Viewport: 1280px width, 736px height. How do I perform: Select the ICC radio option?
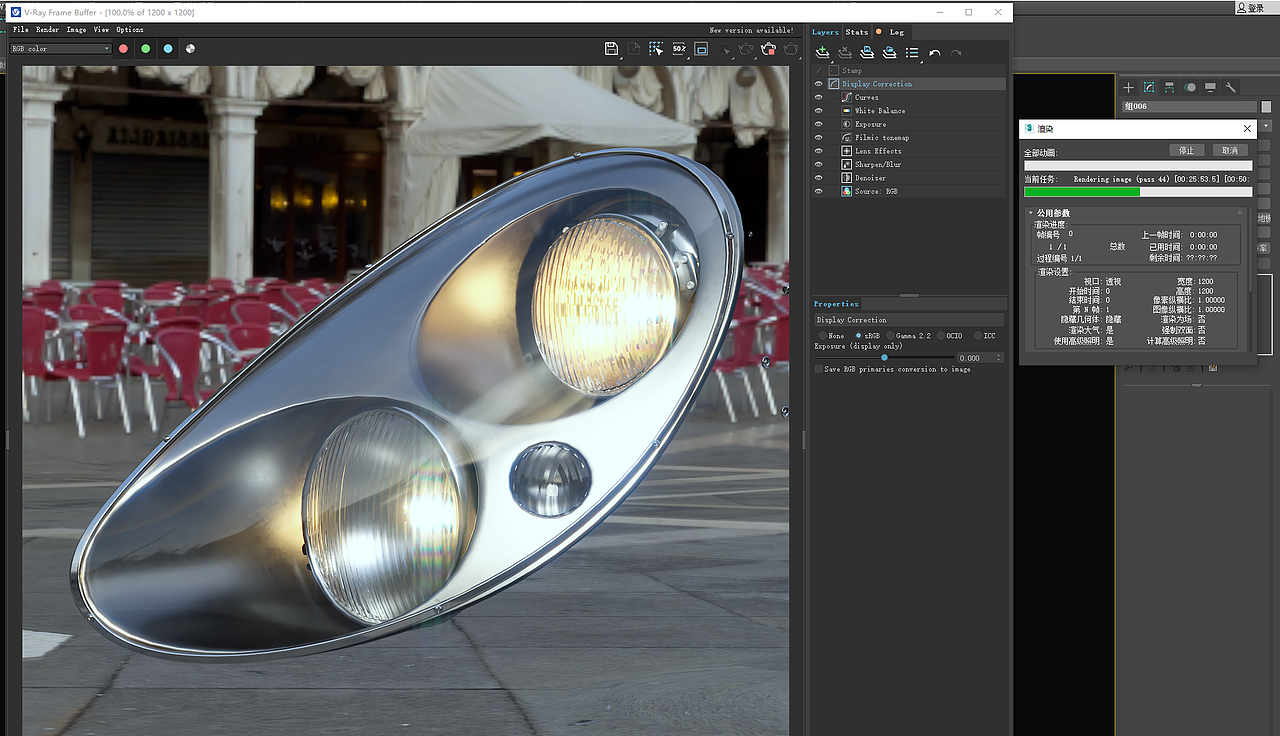coord(978,336)
